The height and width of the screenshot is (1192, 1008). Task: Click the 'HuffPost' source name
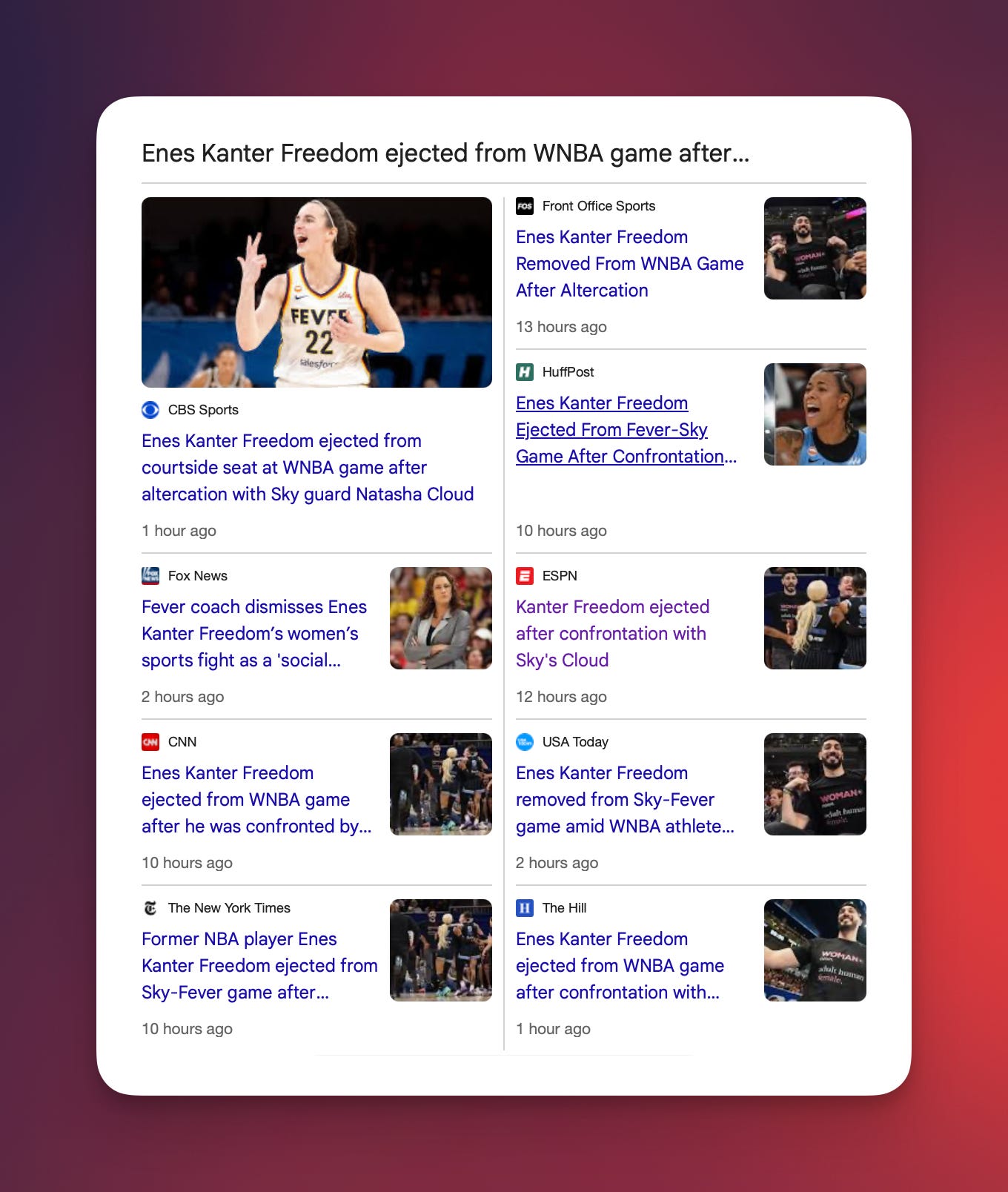pyautogui.click(x=568, y=372)
